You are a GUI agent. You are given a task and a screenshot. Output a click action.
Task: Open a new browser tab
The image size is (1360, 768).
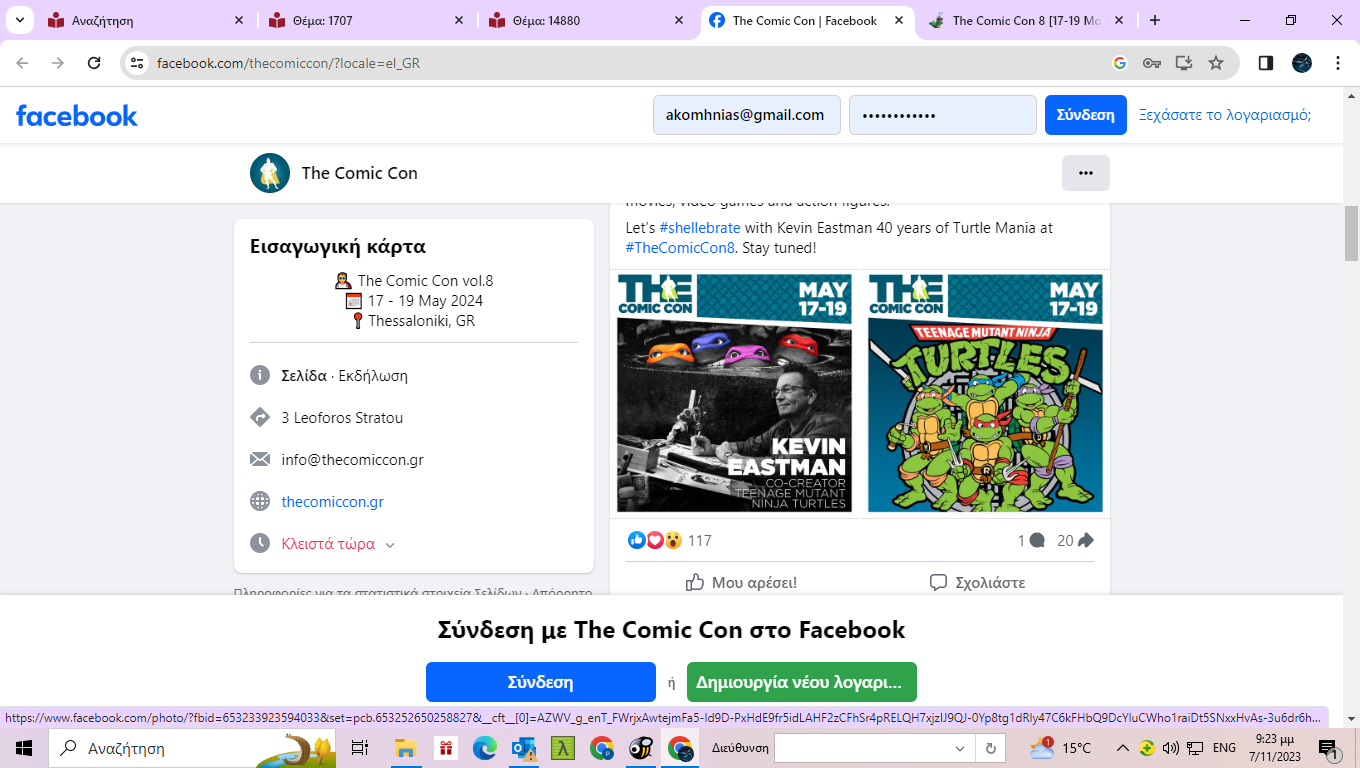[1155, 20]
